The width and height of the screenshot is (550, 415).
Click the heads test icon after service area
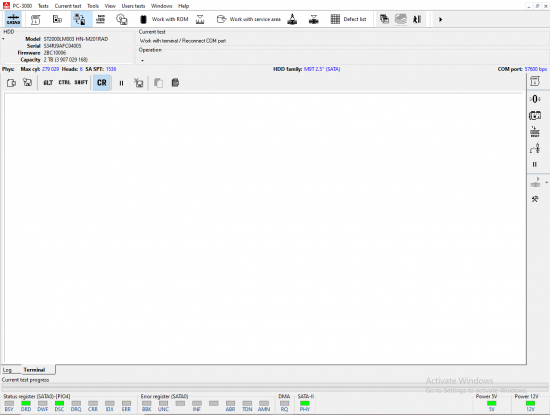pos(292,19)
